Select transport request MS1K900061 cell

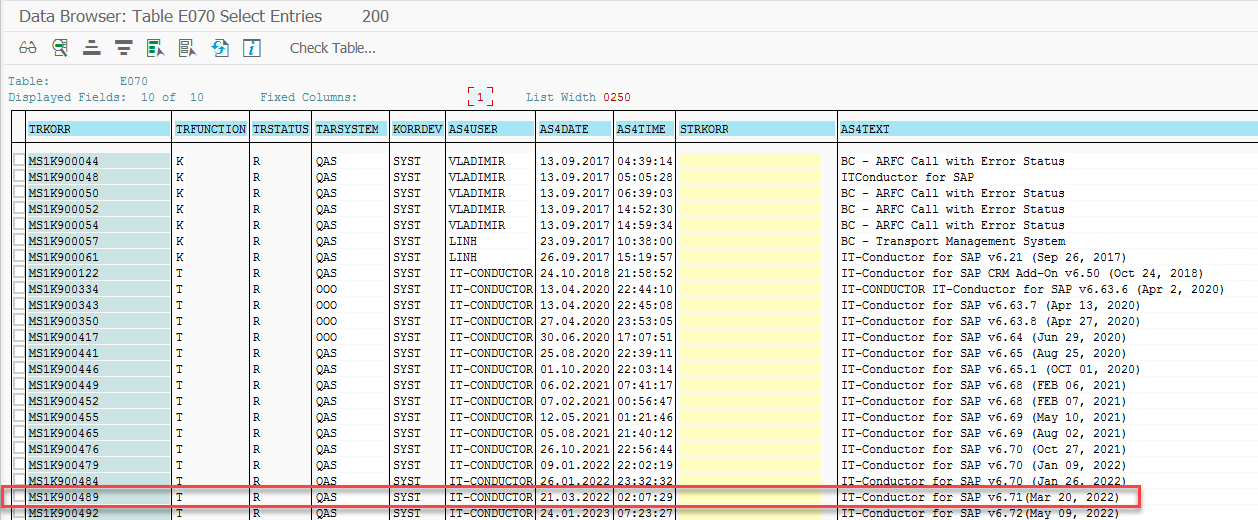[98, 257]
